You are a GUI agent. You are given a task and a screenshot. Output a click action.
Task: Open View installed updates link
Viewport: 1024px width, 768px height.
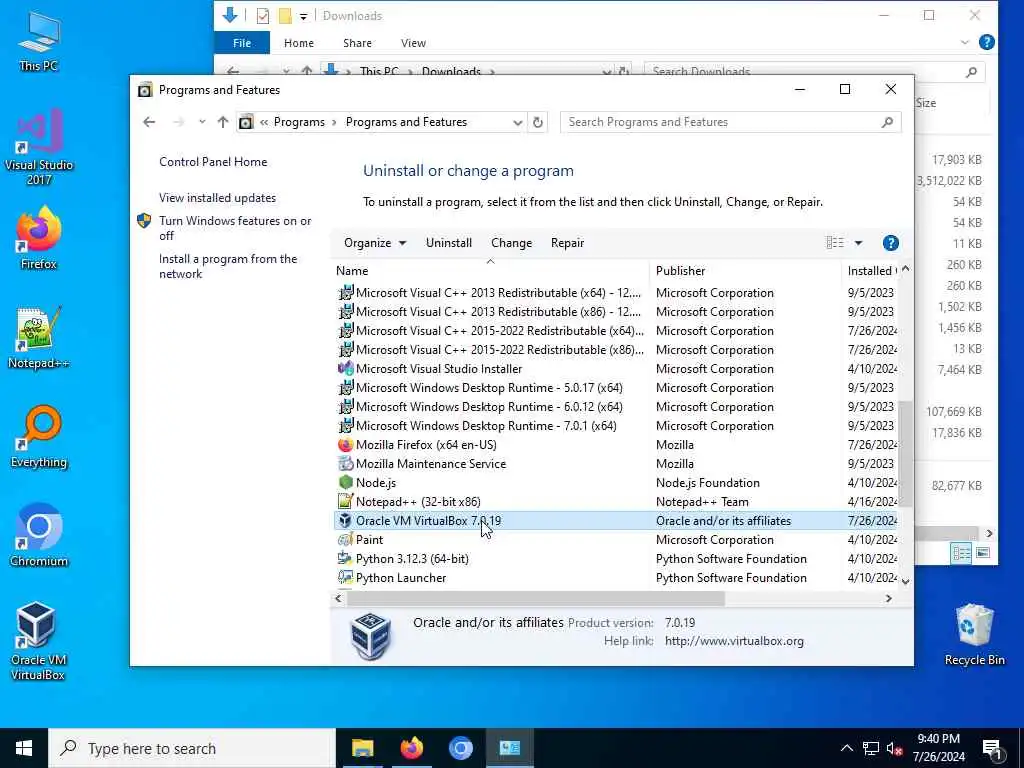217,198
